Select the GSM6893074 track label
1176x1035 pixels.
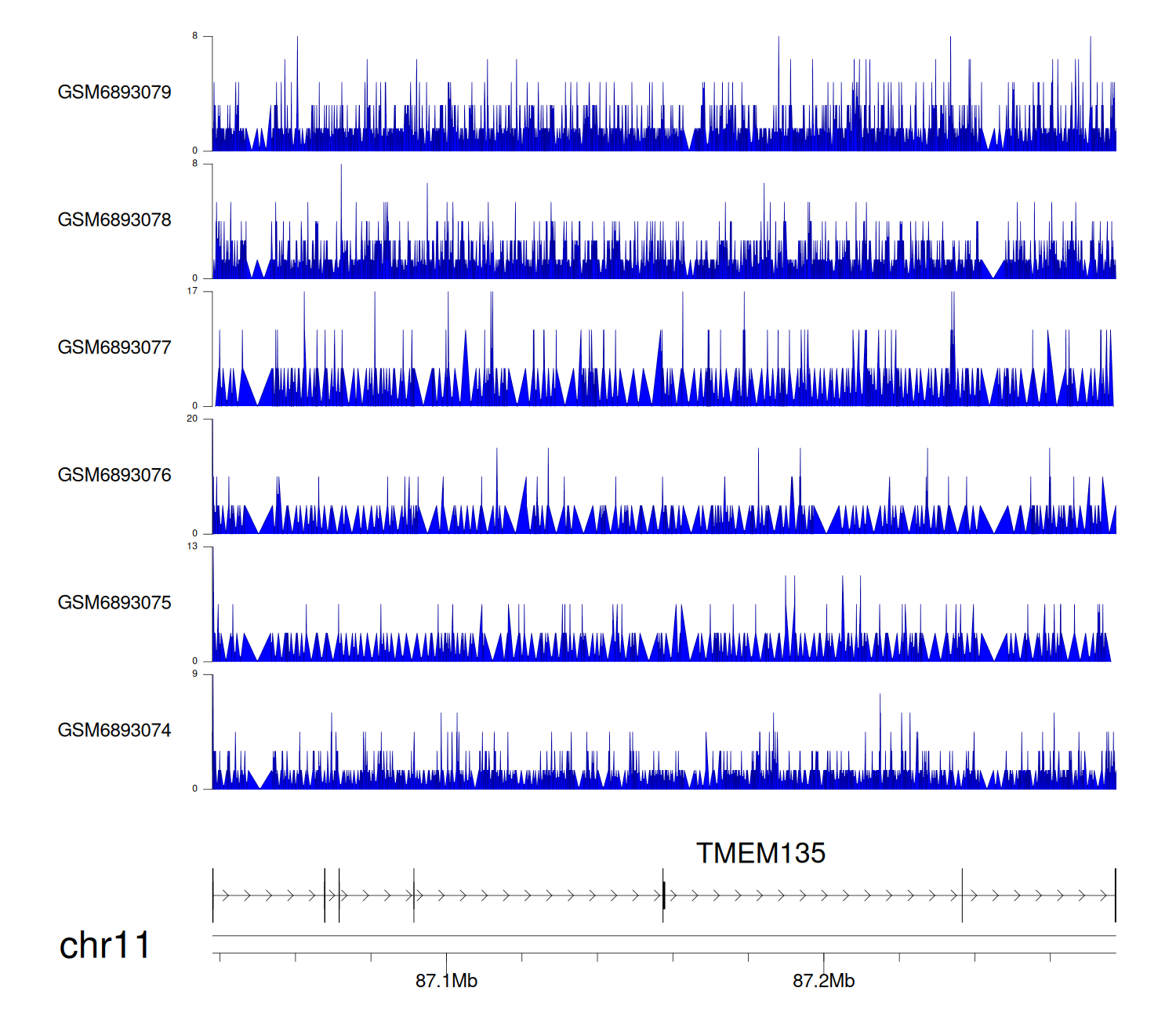click(114, 731)
